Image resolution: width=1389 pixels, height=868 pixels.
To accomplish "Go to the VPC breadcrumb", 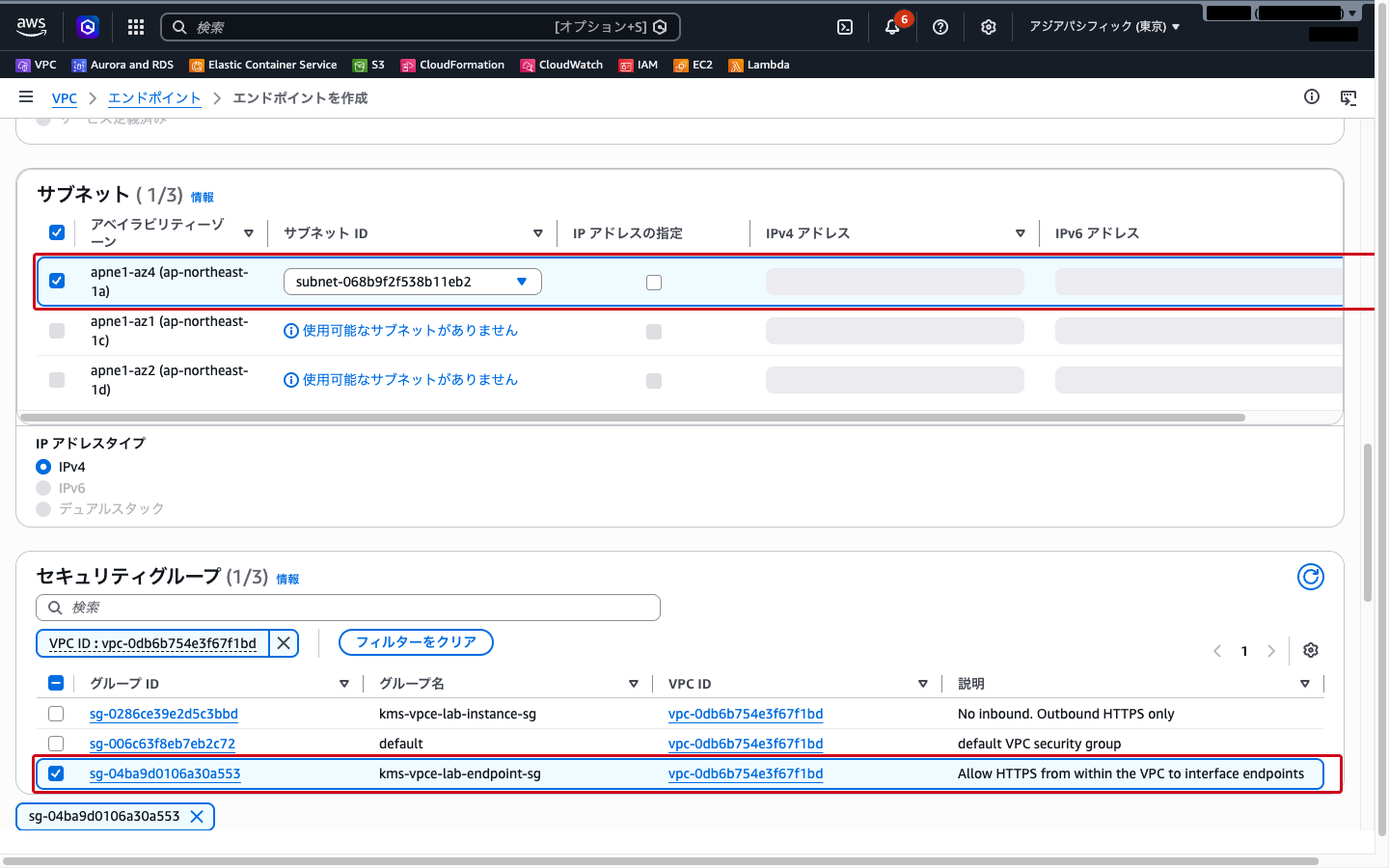I will 65,98.
